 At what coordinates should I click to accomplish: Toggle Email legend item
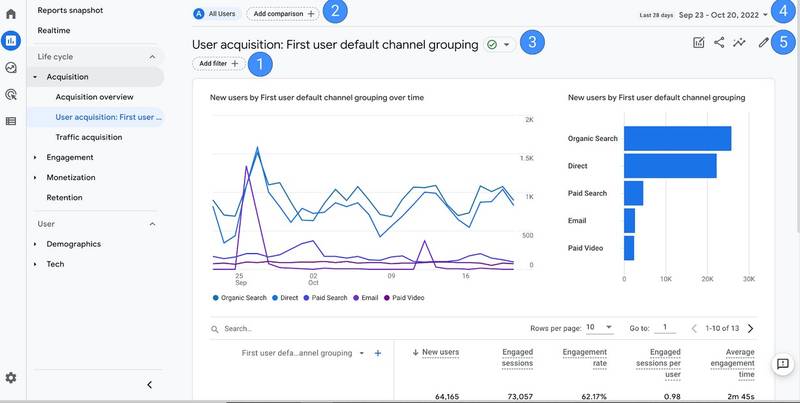(x=365, y=298)
